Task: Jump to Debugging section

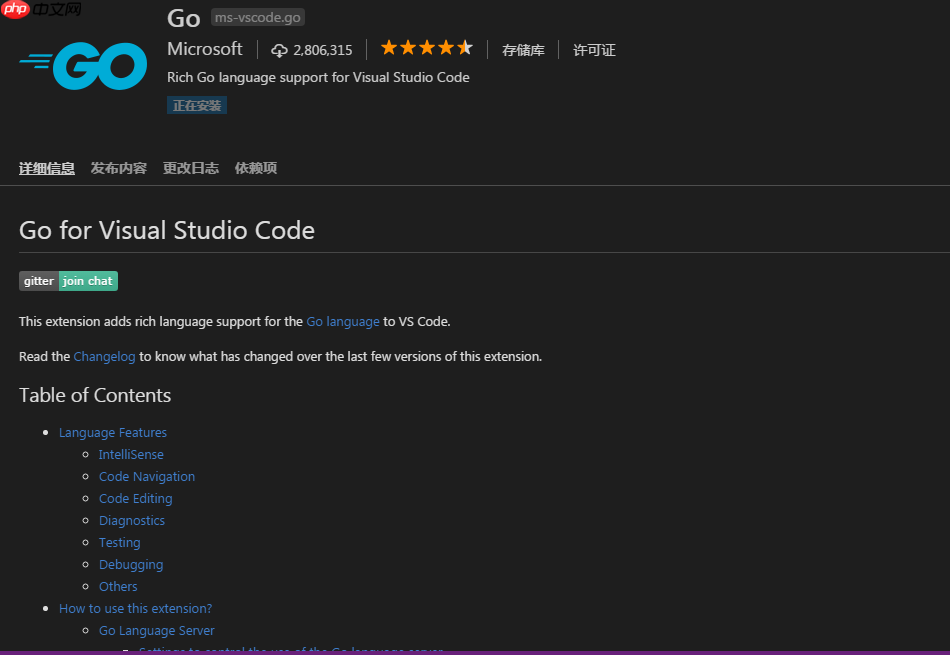Action: (x=131, y=565)
